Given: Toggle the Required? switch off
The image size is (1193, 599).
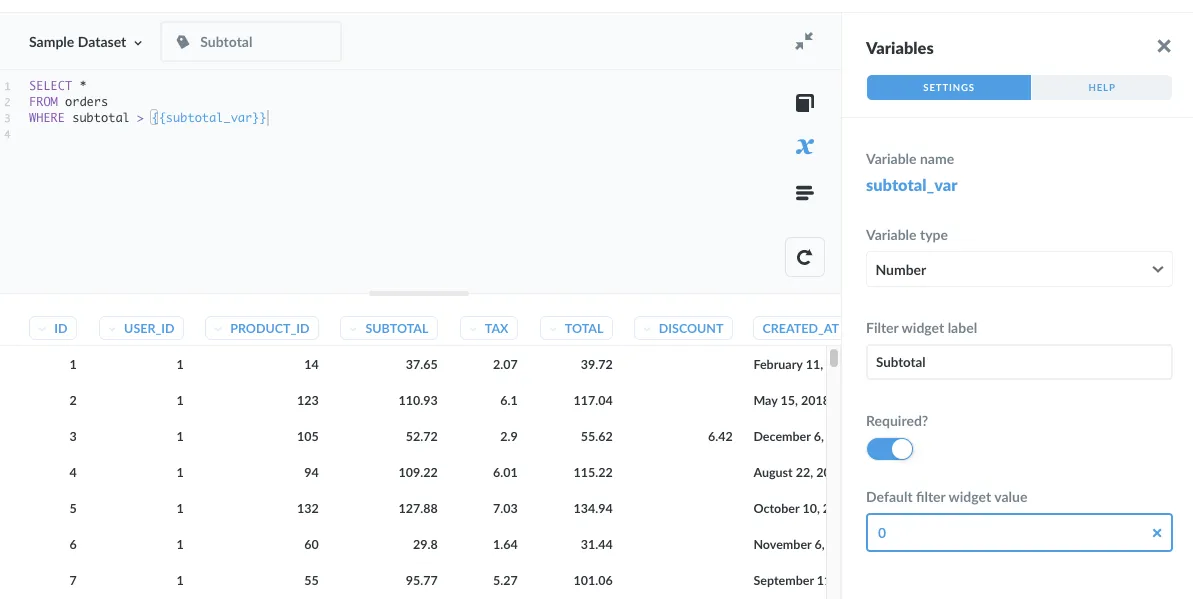Looking at the screenshot, I should [x=890, y=448].
